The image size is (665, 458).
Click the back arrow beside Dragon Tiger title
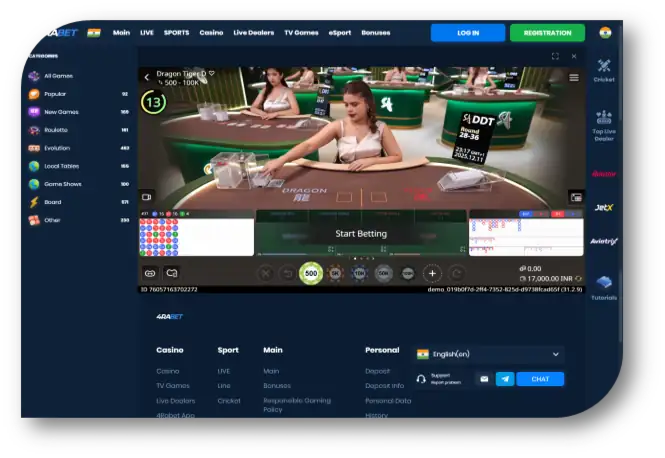tap(147, 76)
